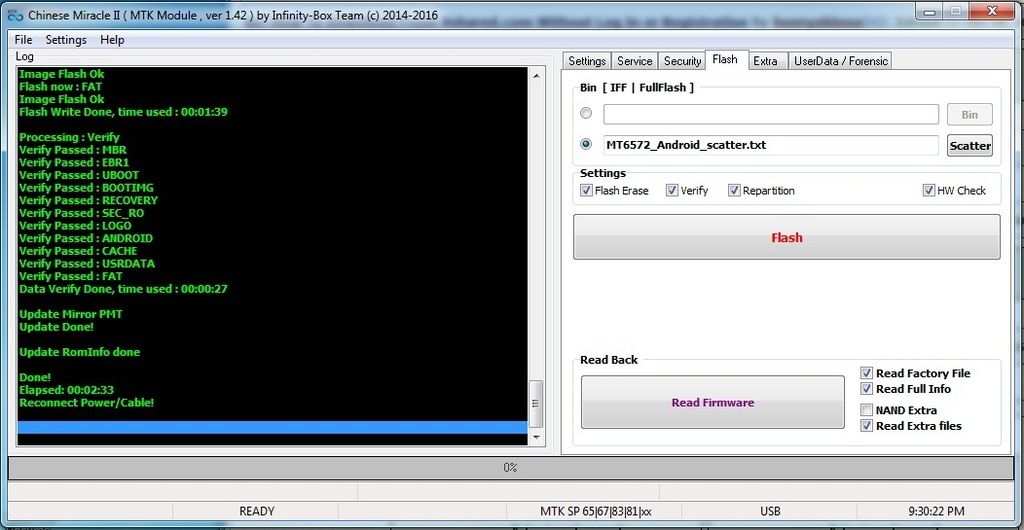Disable the Repartition option

coord(735,191)
